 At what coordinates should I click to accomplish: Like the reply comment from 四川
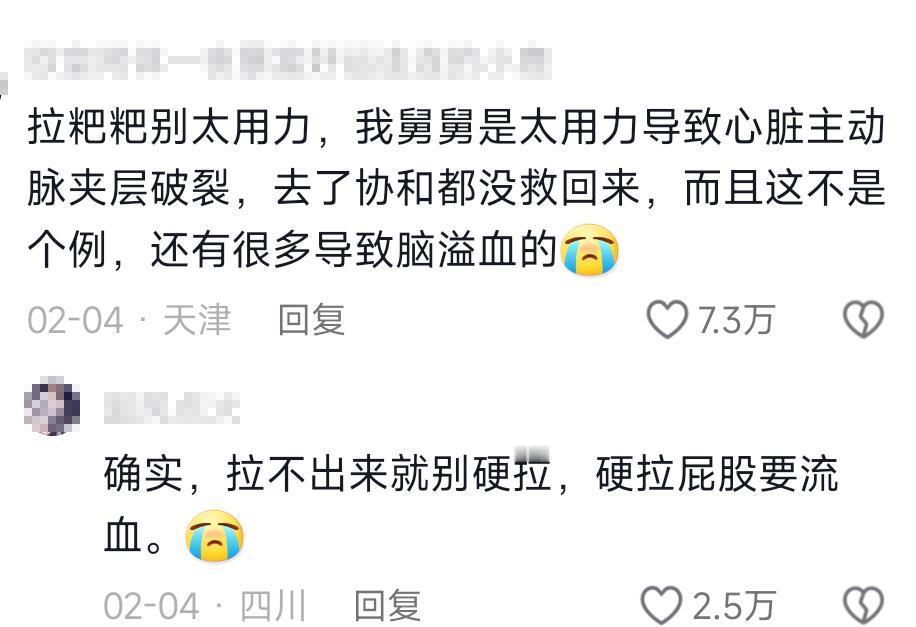coord(662,605)
